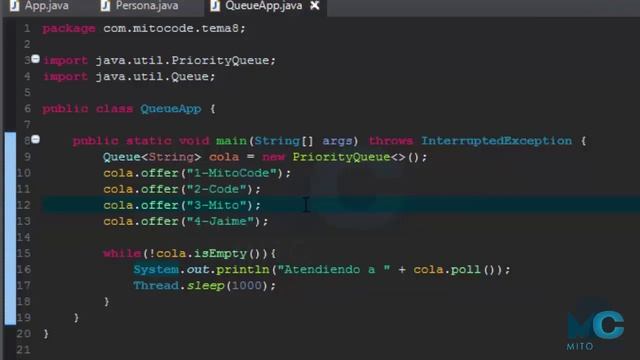Screen dimensions: 640x360
Task: Click java.util.PriorityQueue import text
Action: pyautogui.click(x=182, y=61)
